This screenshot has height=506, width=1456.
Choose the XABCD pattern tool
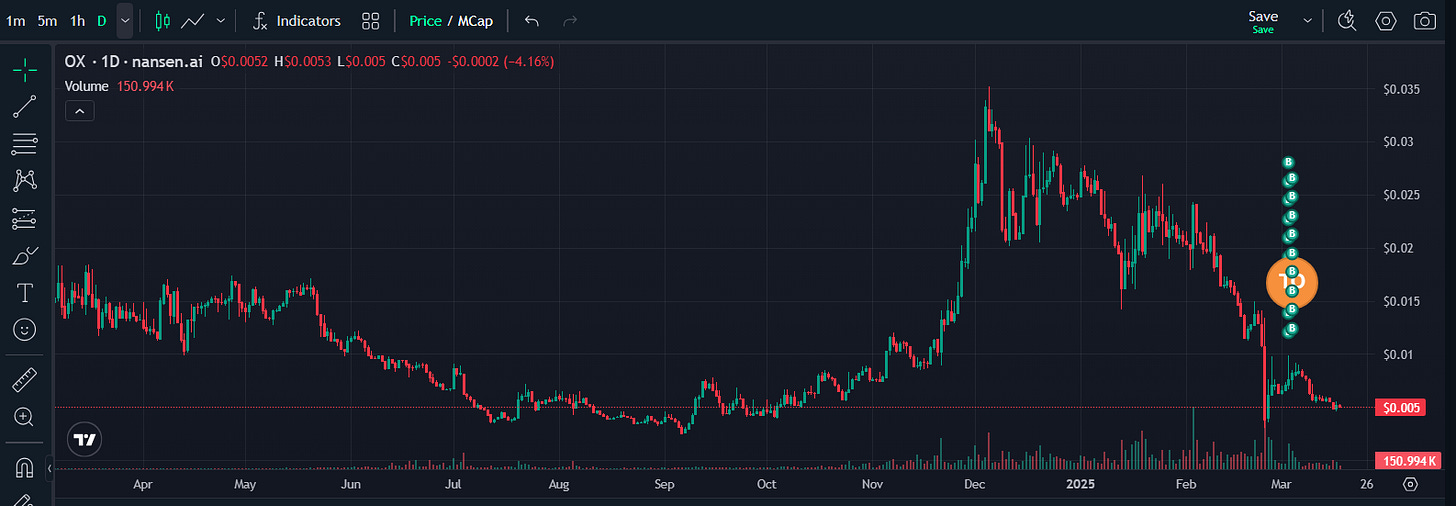click(x=25, y=180)
